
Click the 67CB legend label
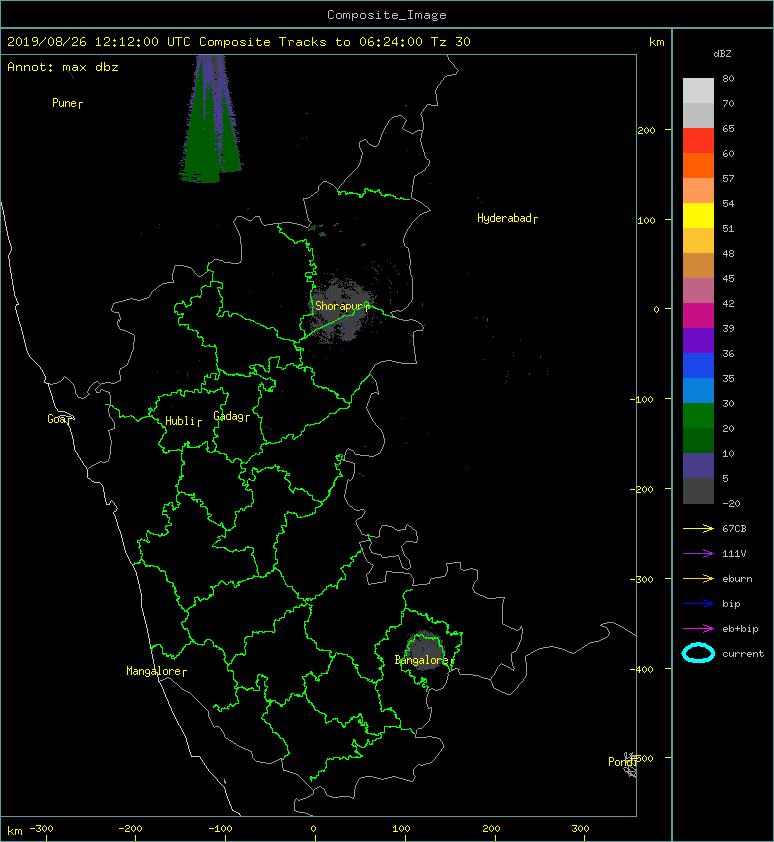[734, 529]
